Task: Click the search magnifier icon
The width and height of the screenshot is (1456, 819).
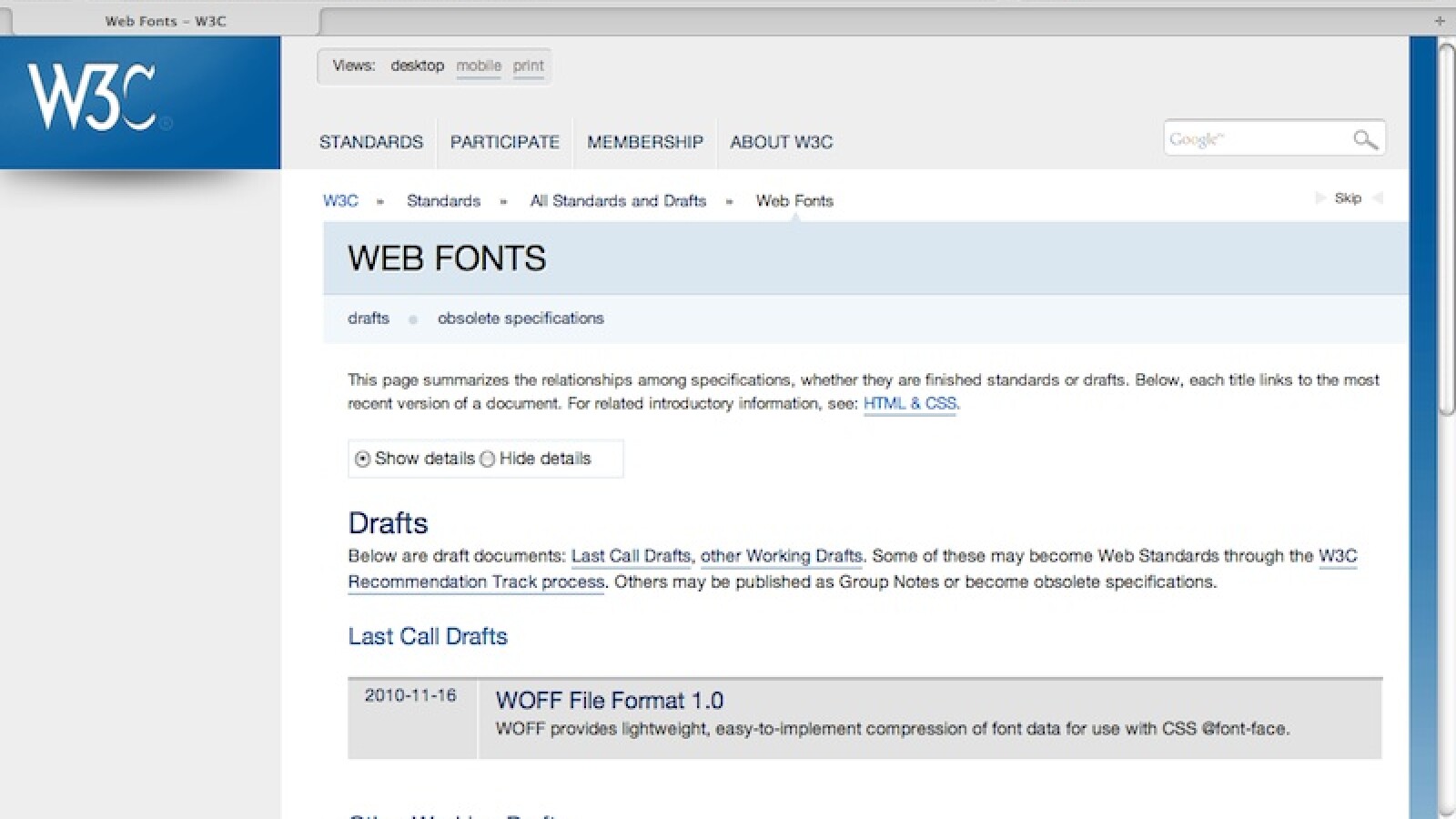Action: (1364, 139)
